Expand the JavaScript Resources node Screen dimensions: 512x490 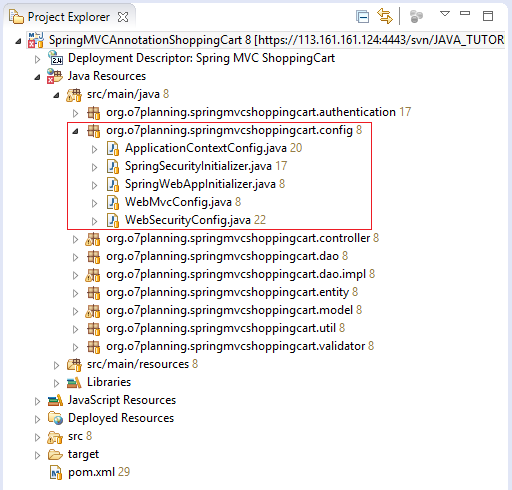(37, 401)
